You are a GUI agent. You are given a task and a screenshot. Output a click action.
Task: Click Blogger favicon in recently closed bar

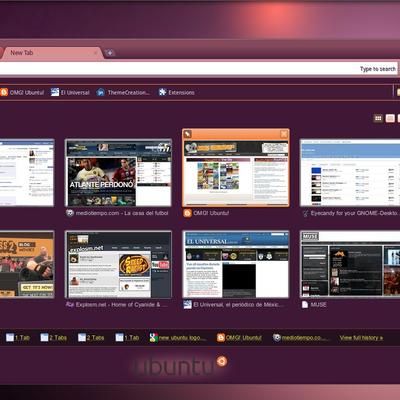(221, 338)
